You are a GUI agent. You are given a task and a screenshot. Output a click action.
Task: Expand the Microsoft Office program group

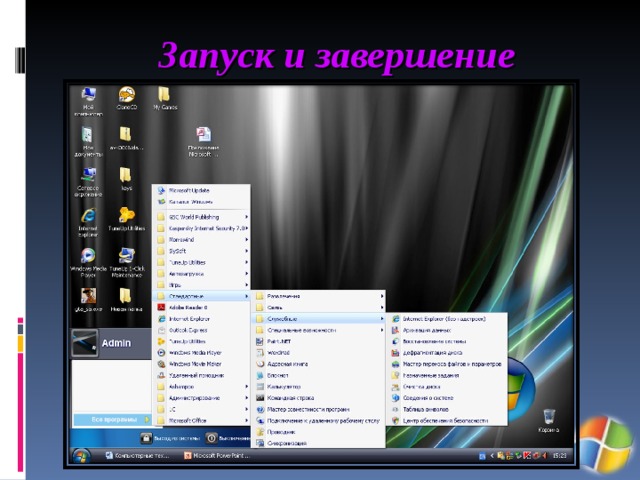tap(203, 420)
